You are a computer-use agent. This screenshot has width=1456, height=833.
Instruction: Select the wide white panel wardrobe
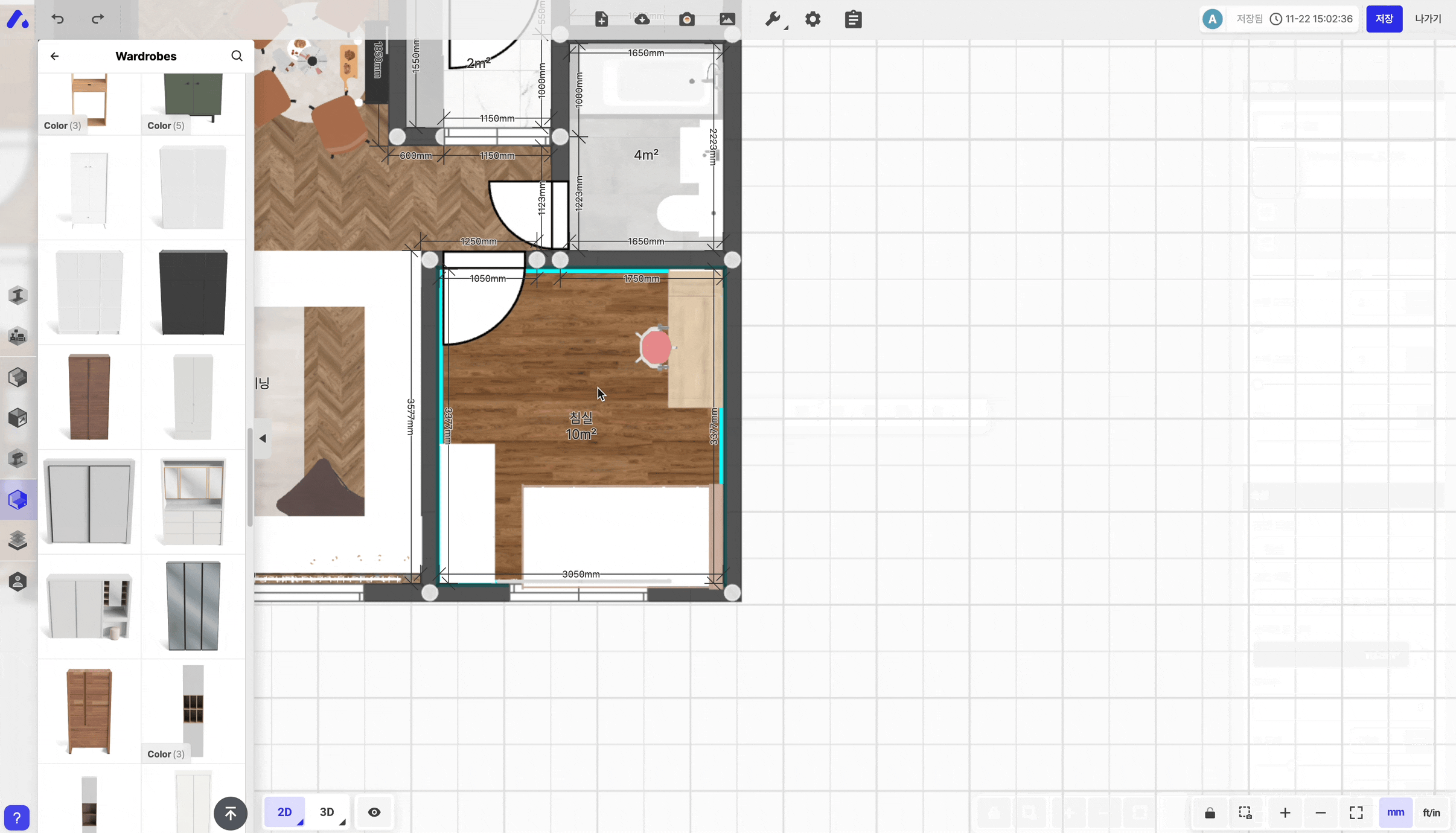coord(89,292)
